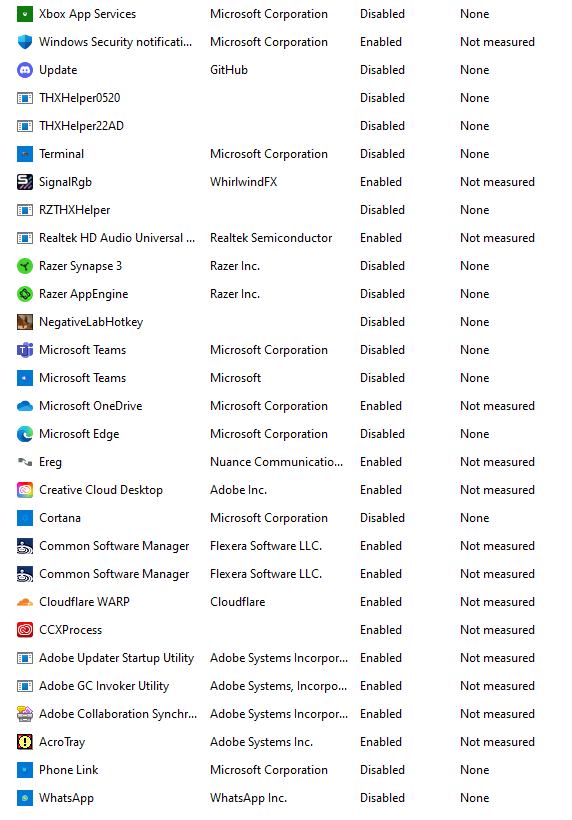Click the Discord Update icon
The width and height of the screenshot is (572, 820).
tap(25, 70)
